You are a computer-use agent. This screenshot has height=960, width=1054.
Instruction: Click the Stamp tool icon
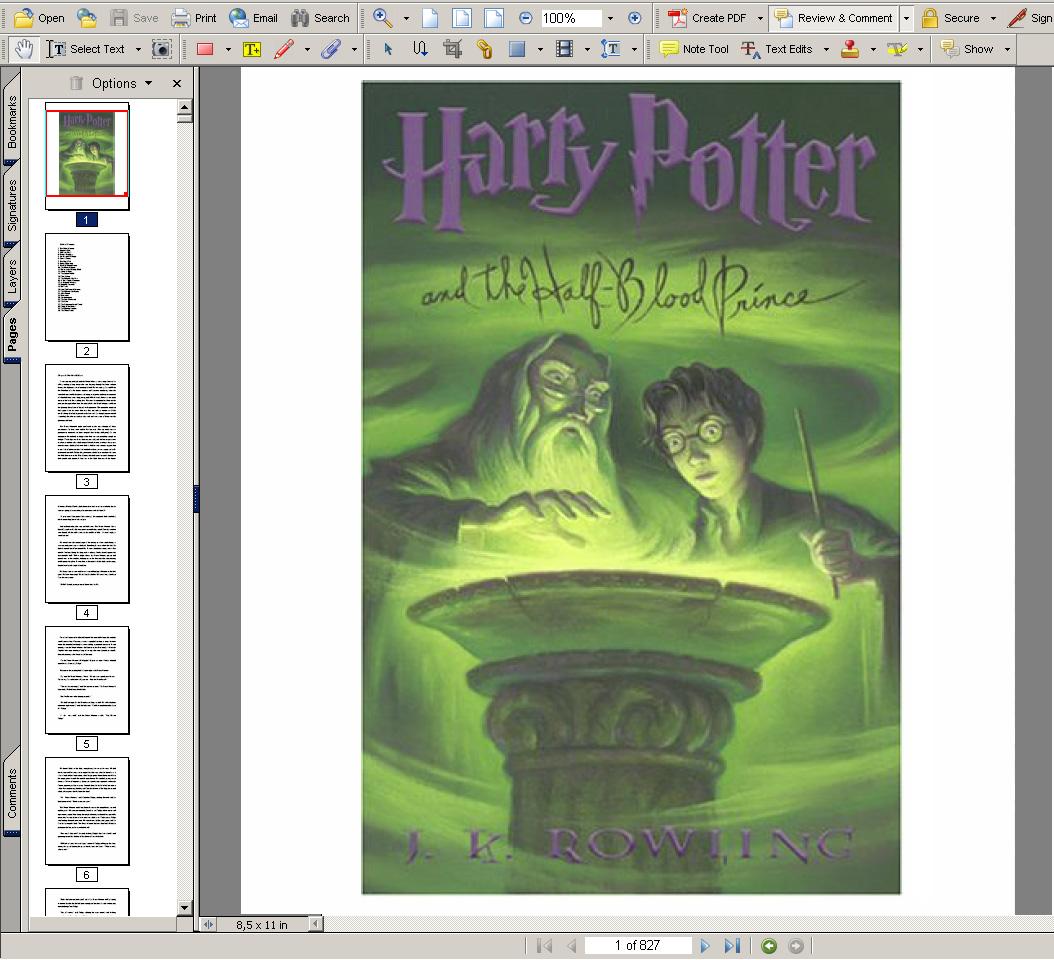click(x=850, y=49)
